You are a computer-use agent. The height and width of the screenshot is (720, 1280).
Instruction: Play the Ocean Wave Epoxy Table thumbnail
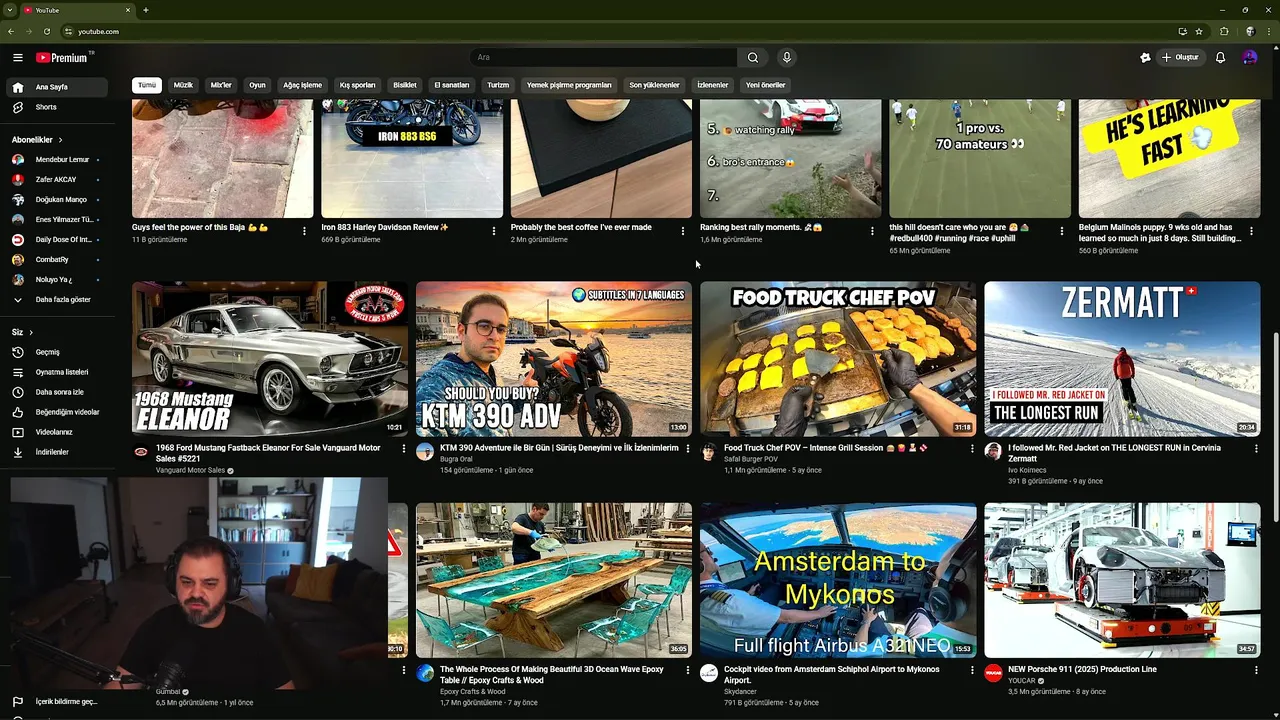[554, 580]
